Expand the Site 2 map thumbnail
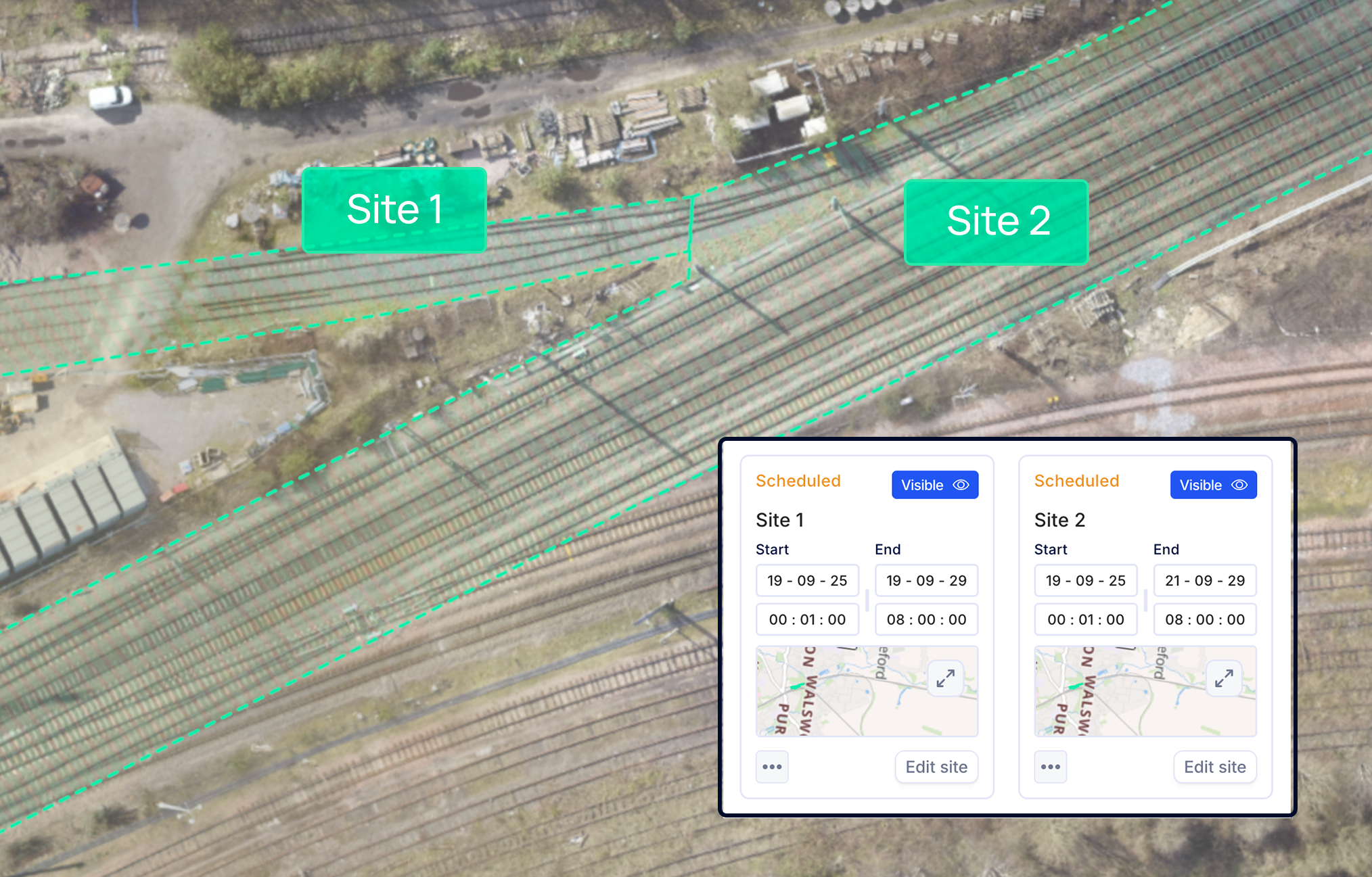The image size is (1372, 877). click(1224, 678)
